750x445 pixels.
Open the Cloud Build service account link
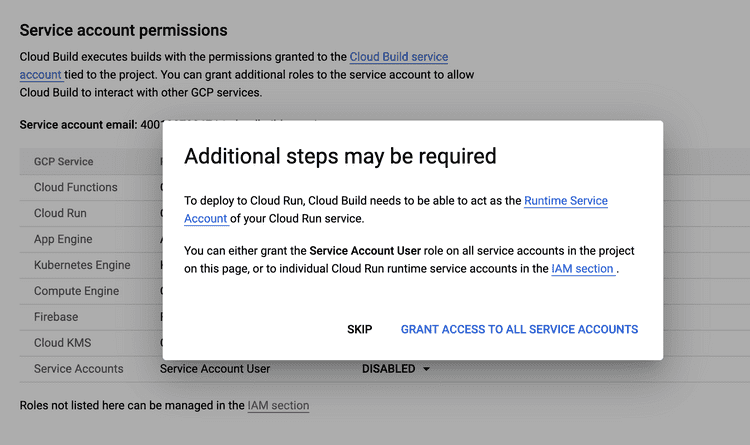pyautogui.click(x=398, y=57)
